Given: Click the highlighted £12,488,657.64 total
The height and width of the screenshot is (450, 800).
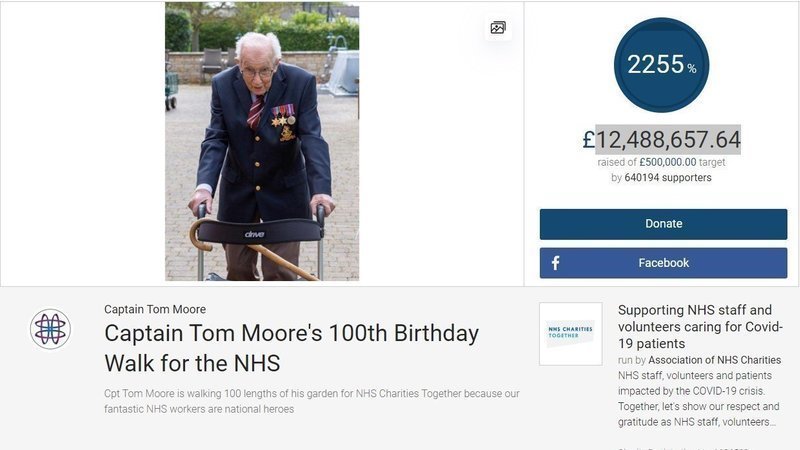Looking at the screenshot, I should click(x=662, y=139).
